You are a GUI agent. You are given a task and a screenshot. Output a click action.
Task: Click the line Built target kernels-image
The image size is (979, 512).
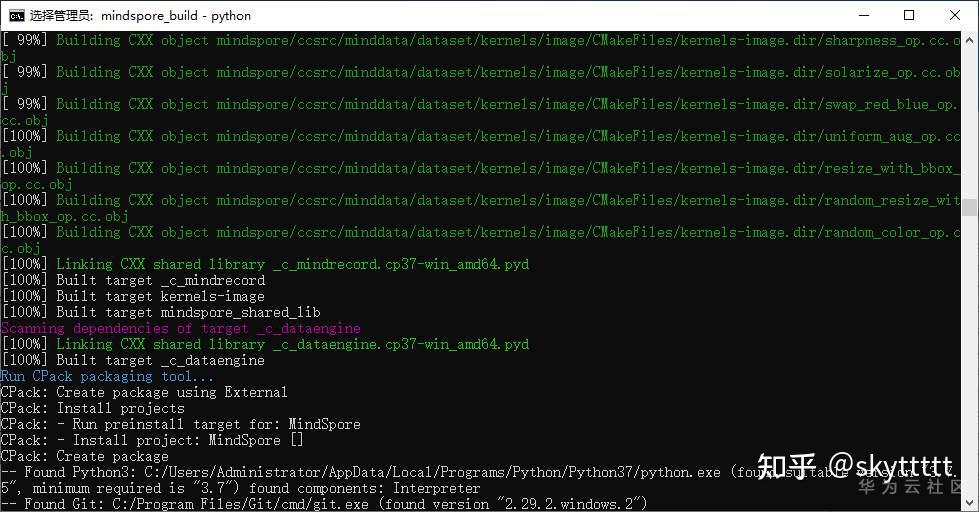[x=133, y=296]
